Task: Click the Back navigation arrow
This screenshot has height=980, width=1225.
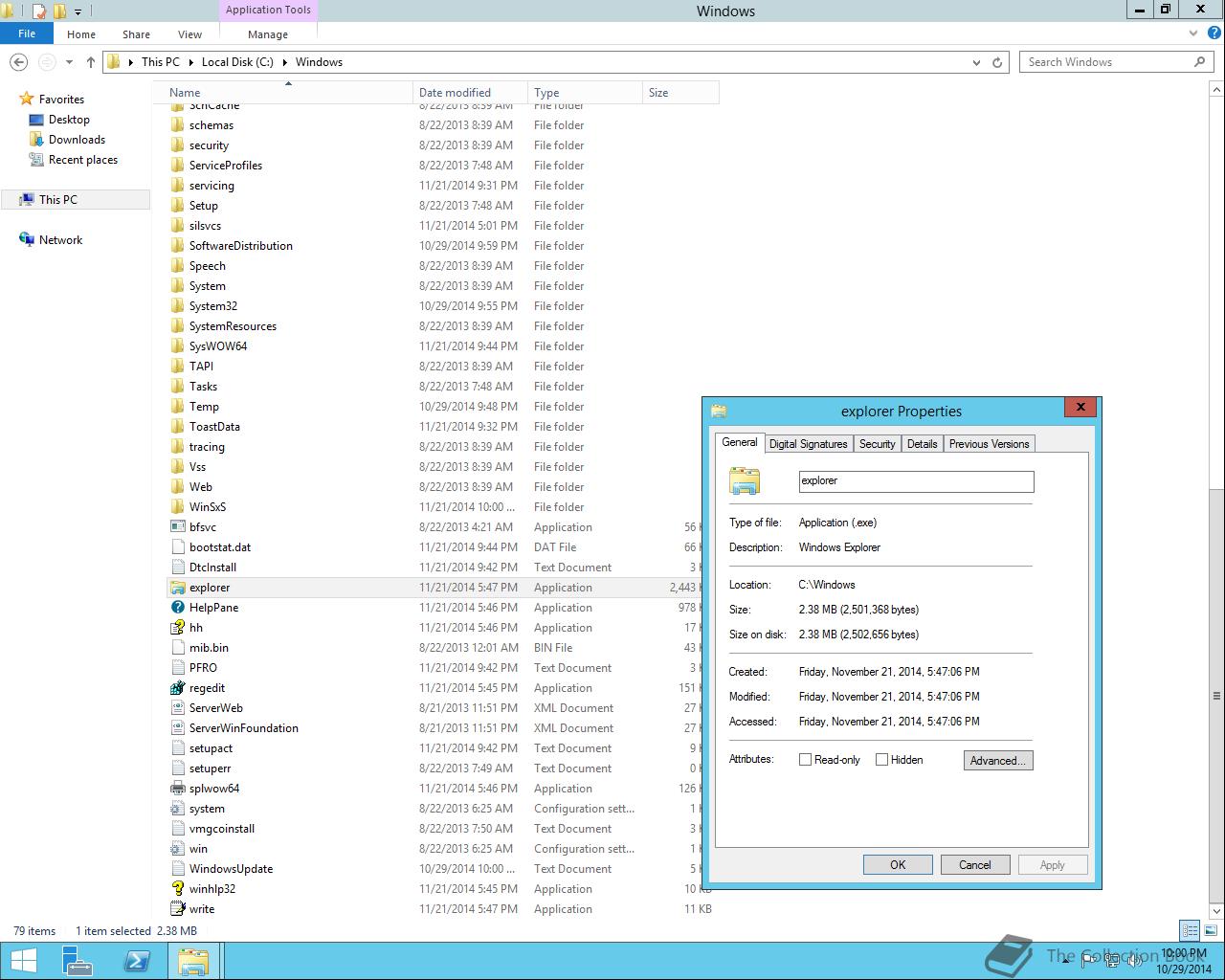Action: pos(18,62)
